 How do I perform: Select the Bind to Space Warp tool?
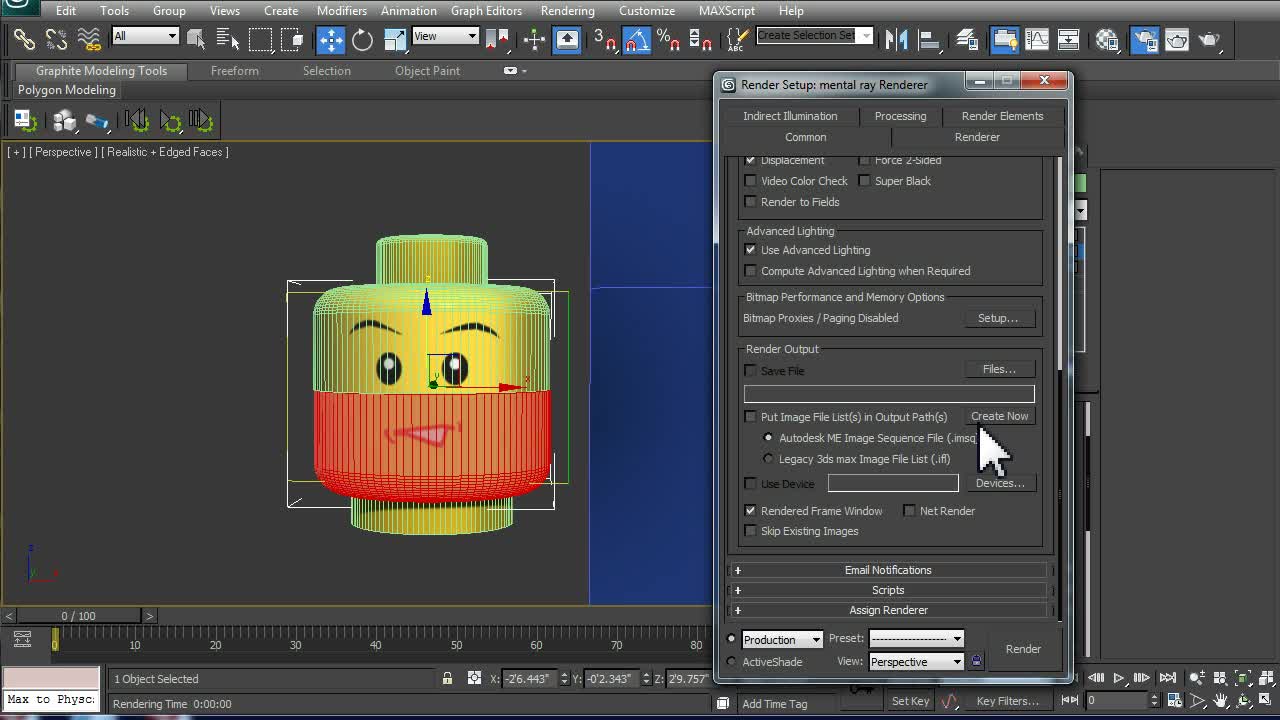coord(89,40)
